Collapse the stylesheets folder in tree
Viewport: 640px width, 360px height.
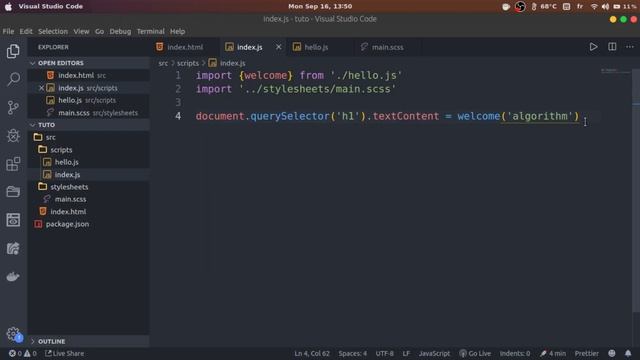pos(69,187)
